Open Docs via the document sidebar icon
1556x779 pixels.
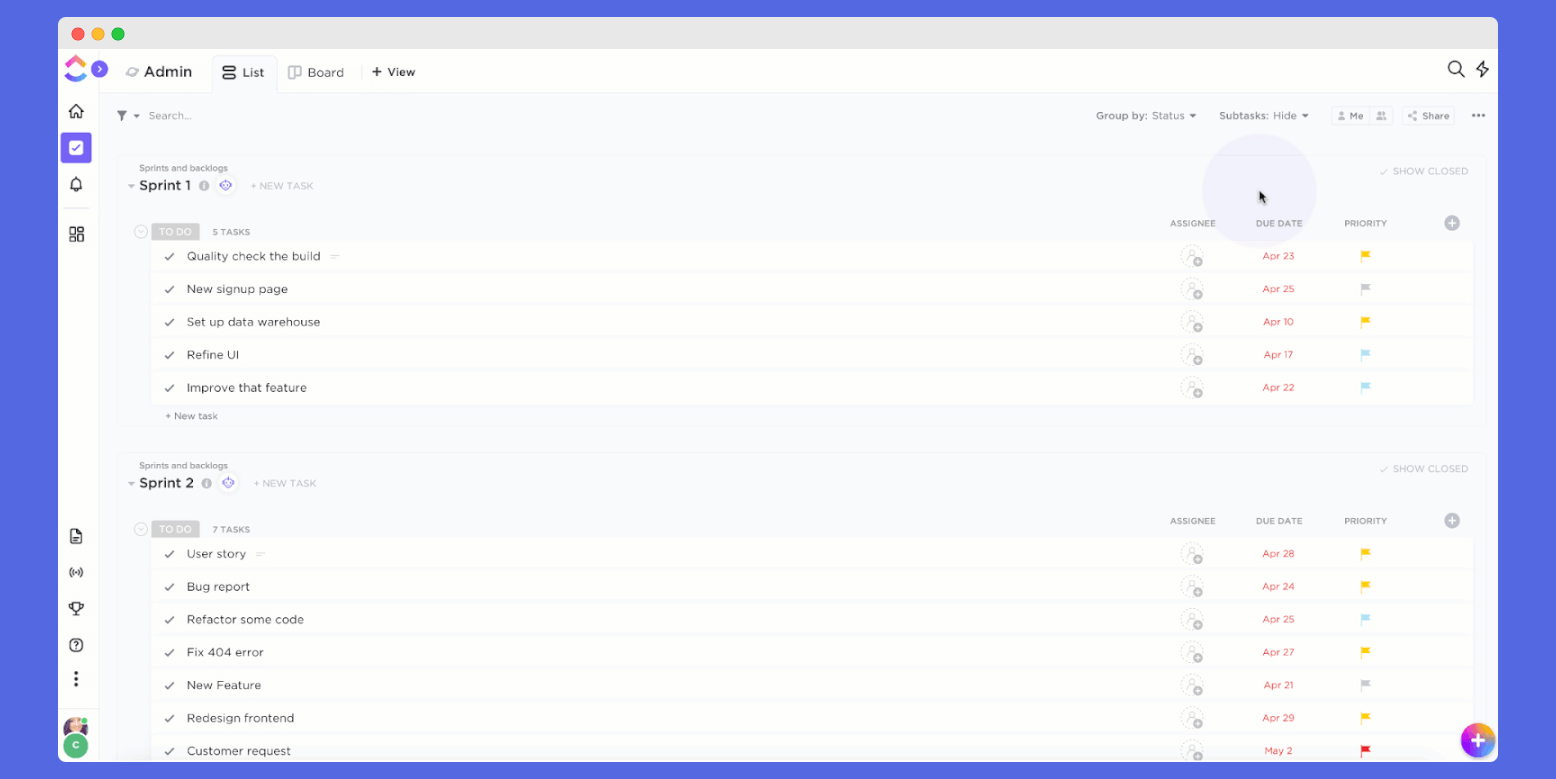[76, 536]
